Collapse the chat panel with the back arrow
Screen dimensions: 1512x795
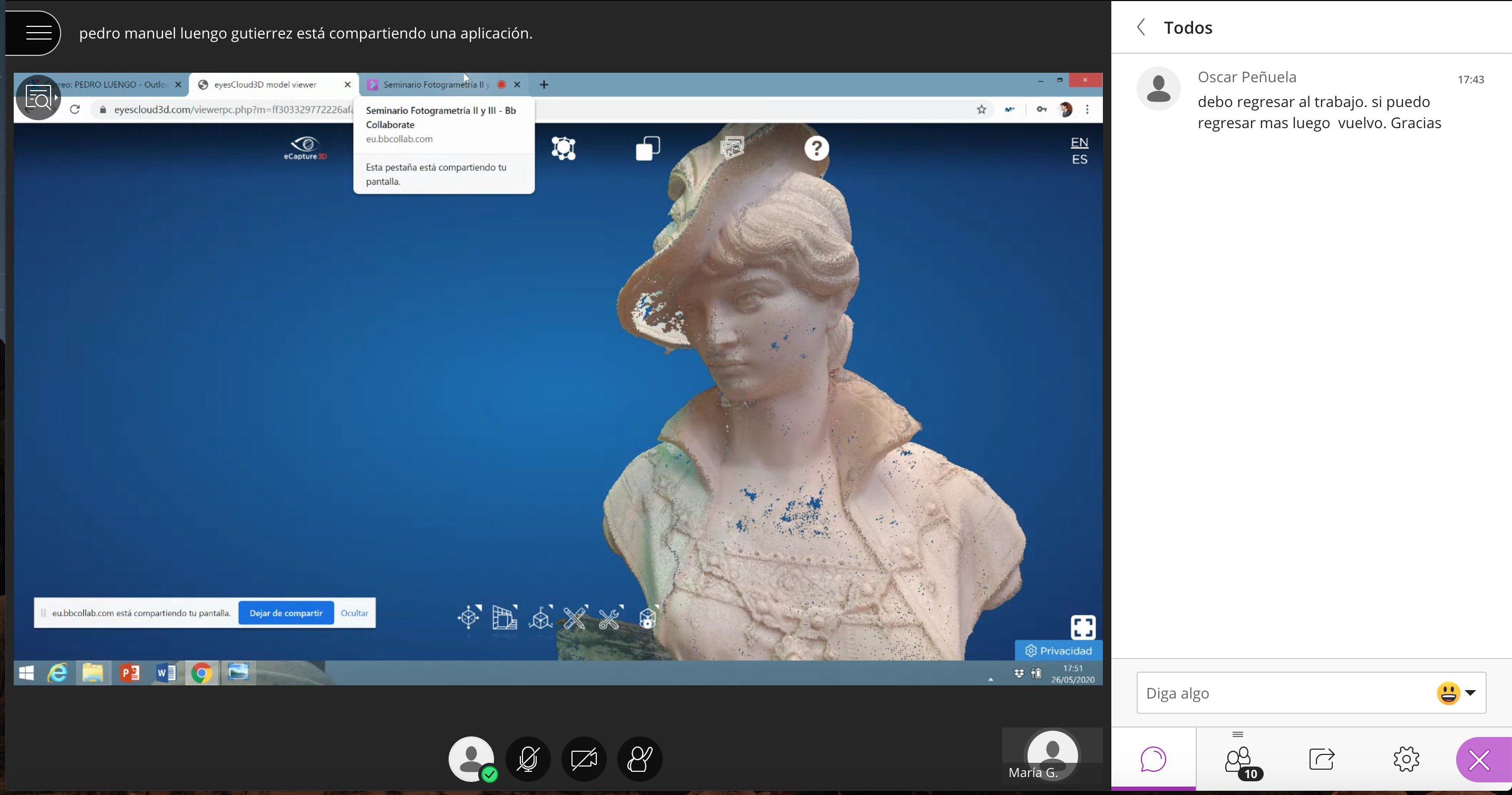click(1141, 27)
